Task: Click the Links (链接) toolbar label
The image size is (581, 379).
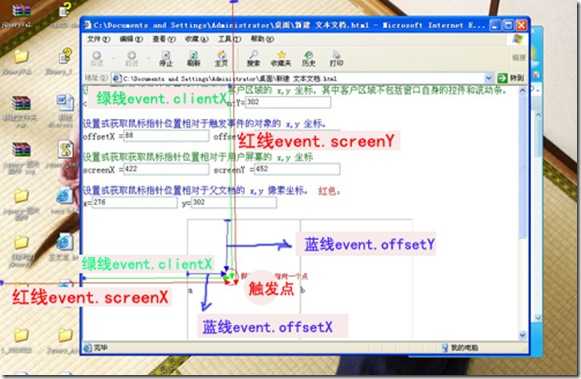Action: (519, 57)
